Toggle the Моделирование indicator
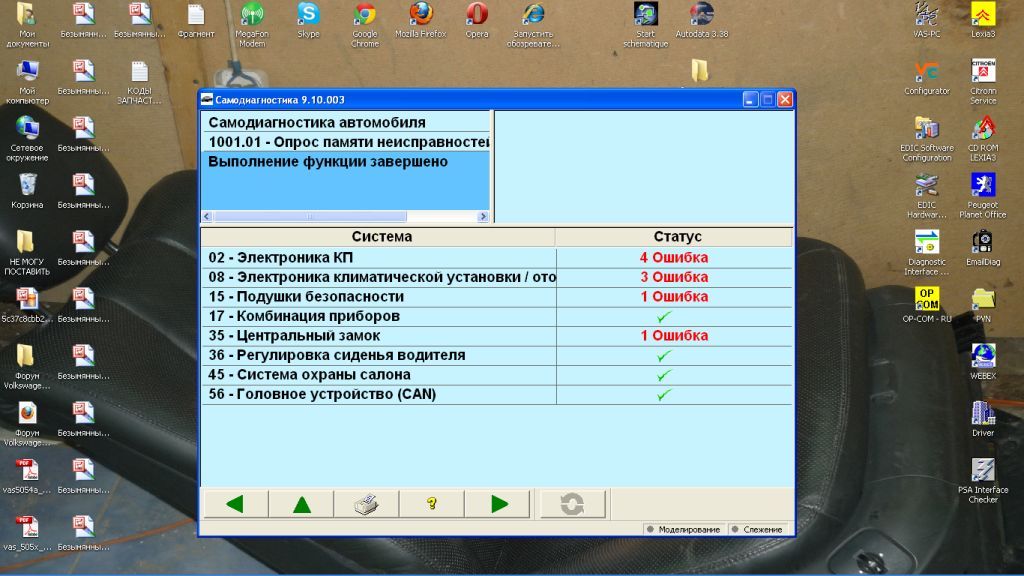Image resolution: width=1024 pixels, height=576 pixels. tap(683, 530)
